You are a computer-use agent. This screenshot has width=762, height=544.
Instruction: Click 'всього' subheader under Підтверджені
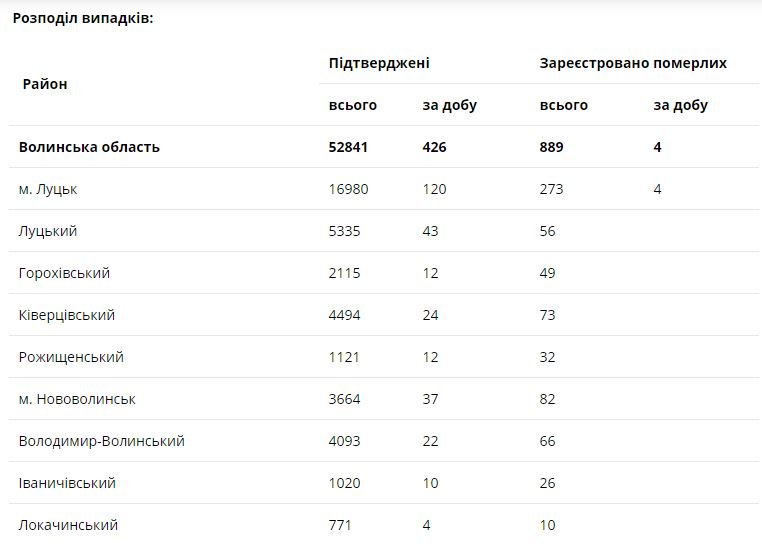352,105
